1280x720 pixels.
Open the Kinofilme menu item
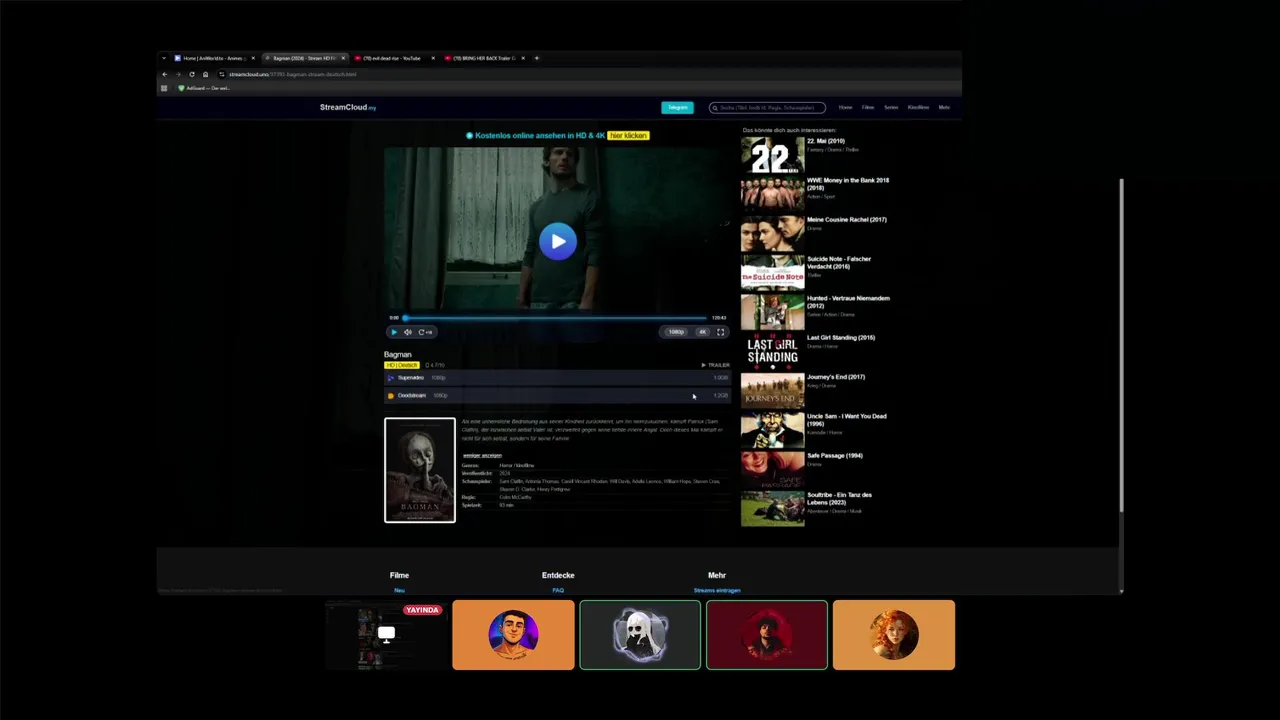[918, 107]
